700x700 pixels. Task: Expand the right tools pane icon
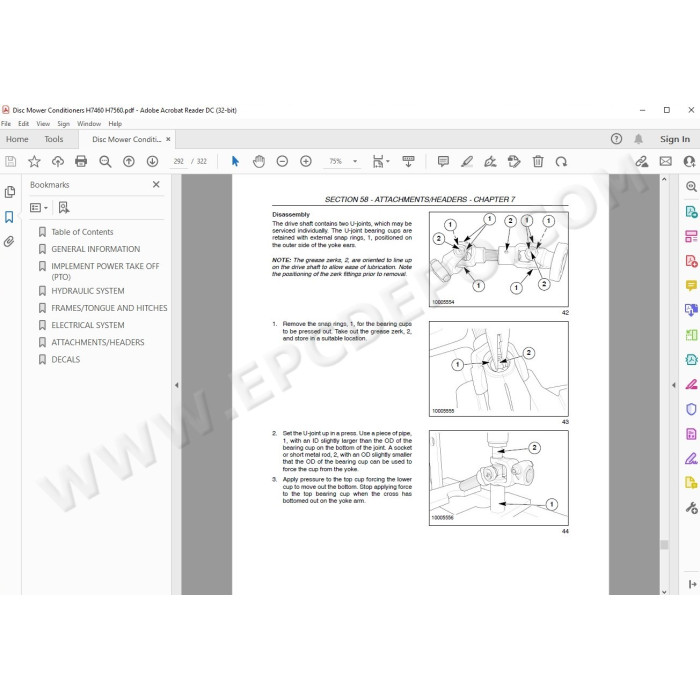(692, 584)
